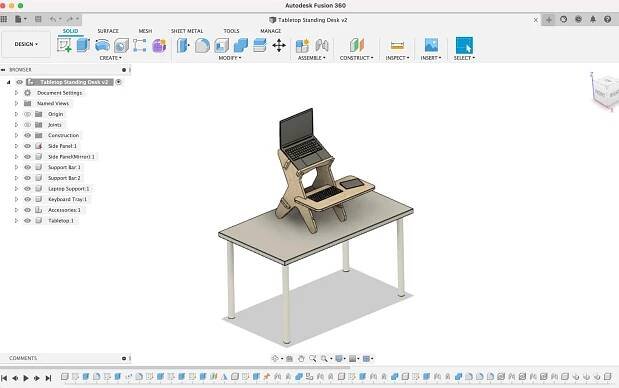Choose the Fillet tool icon
This screenshot has height=388, width=619.
[x=203, y=45]
